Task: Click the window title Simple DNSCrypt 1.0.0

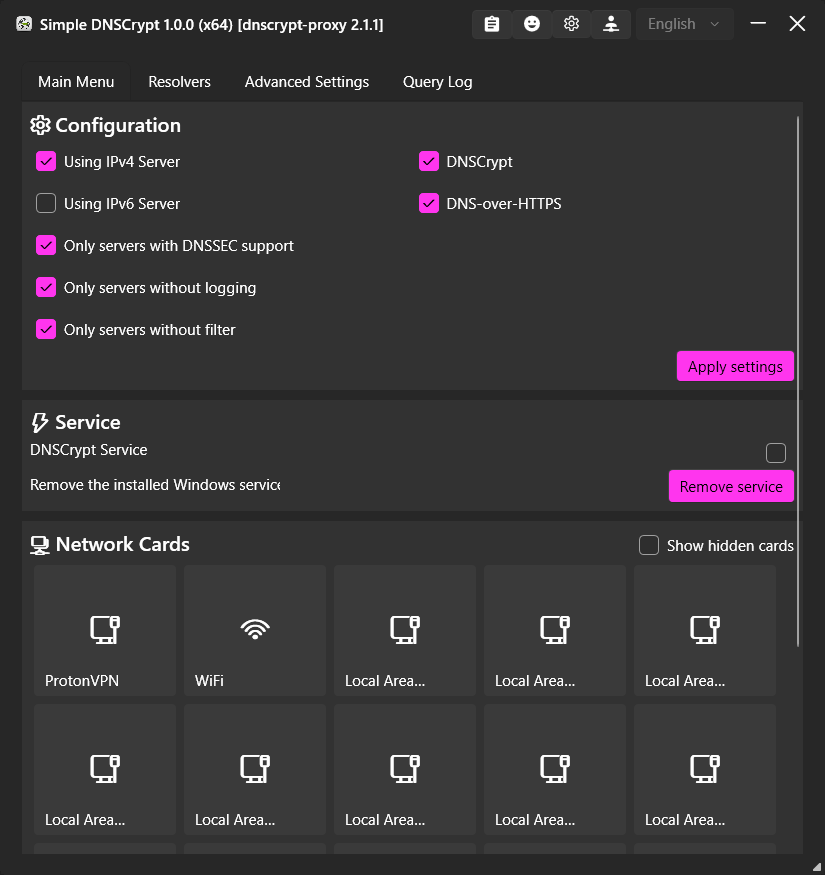Action: pos(212,25)
